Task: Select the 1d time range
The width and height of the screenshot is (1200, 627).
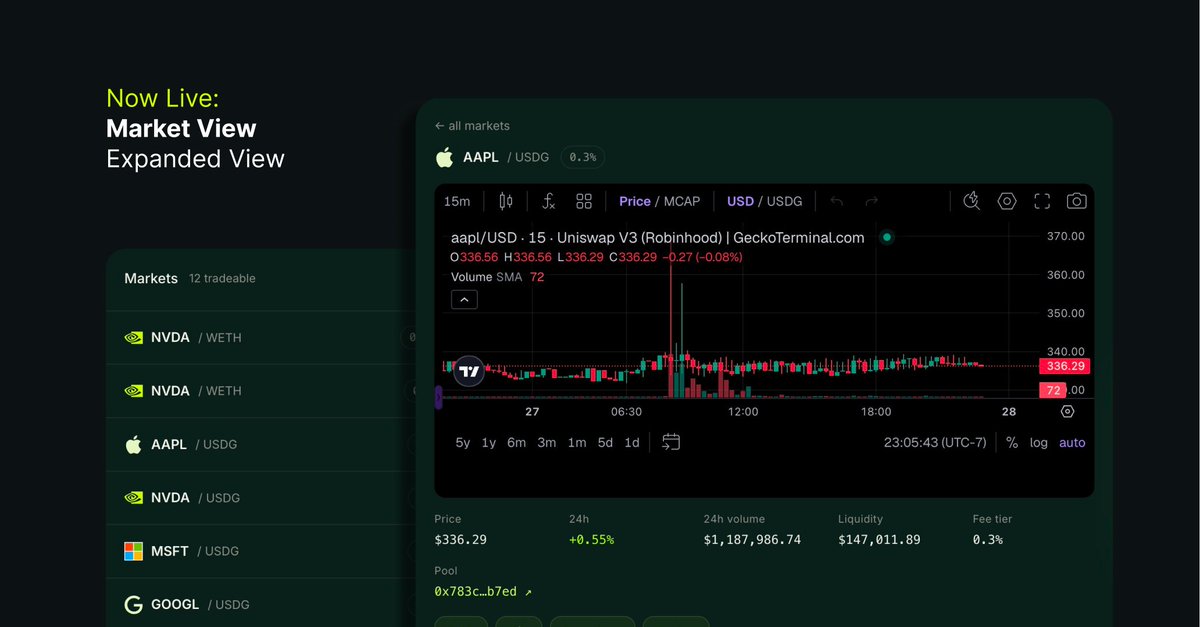Action: [632, 442]
